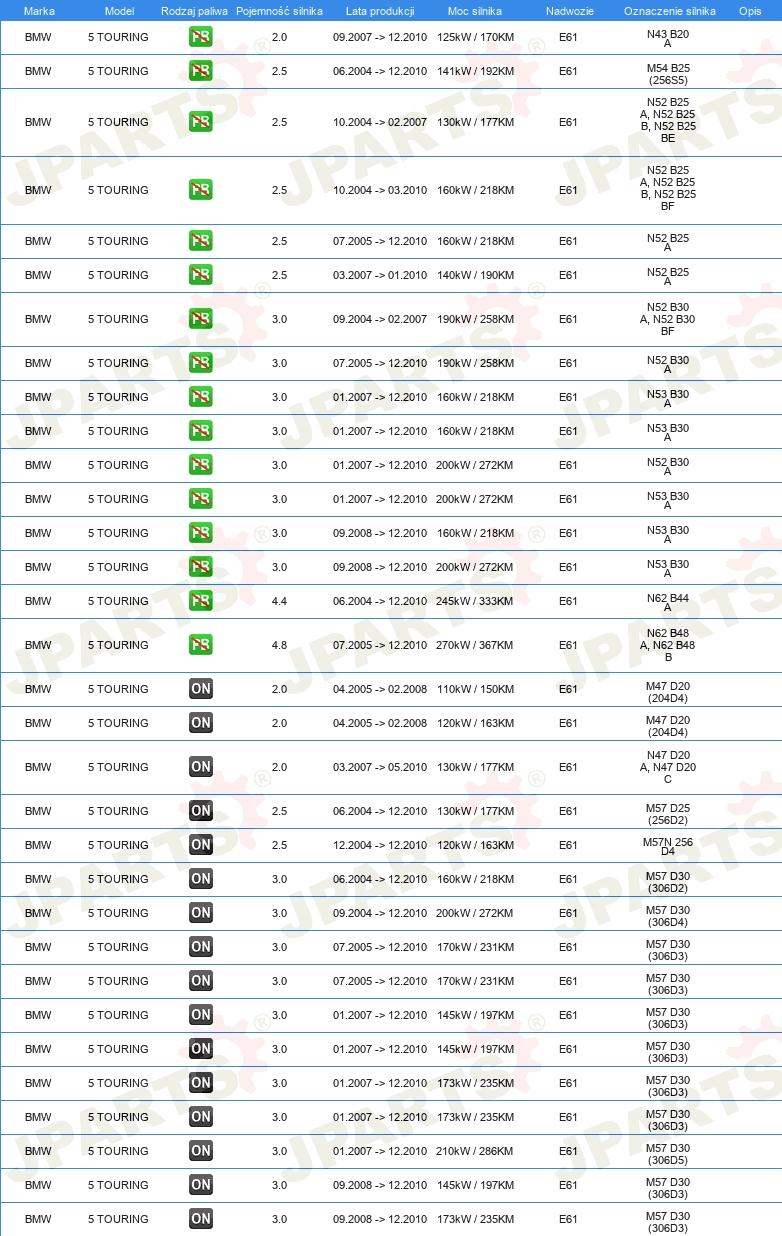Viewport: 782px width, 1236px height.
Task: Click petrol icon in 01.2007 200kW N52 B30 row
Action: coord(201,465)
